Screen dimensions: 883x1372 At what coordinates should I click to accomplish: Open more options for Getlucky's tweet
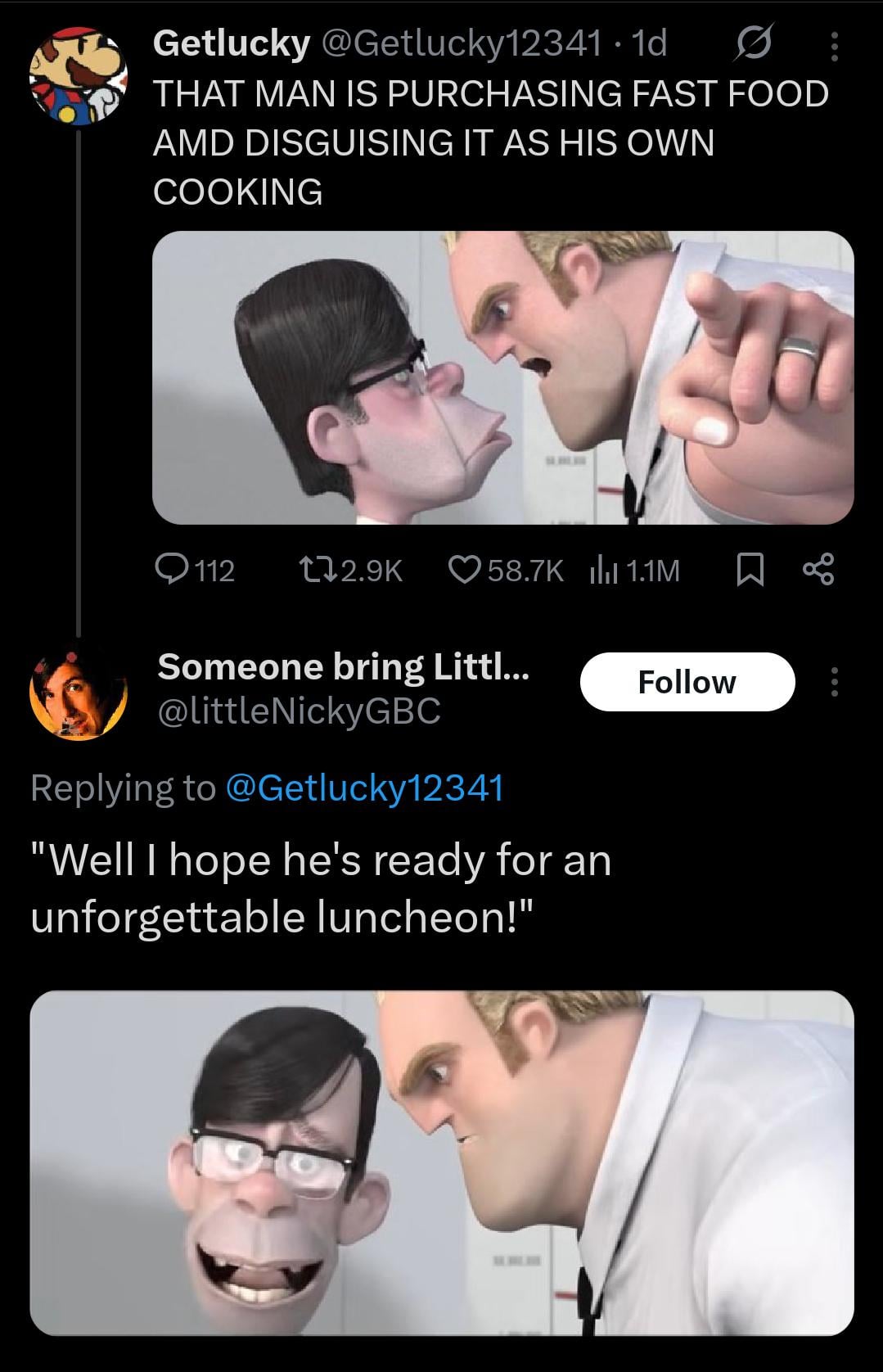[834, 47]
